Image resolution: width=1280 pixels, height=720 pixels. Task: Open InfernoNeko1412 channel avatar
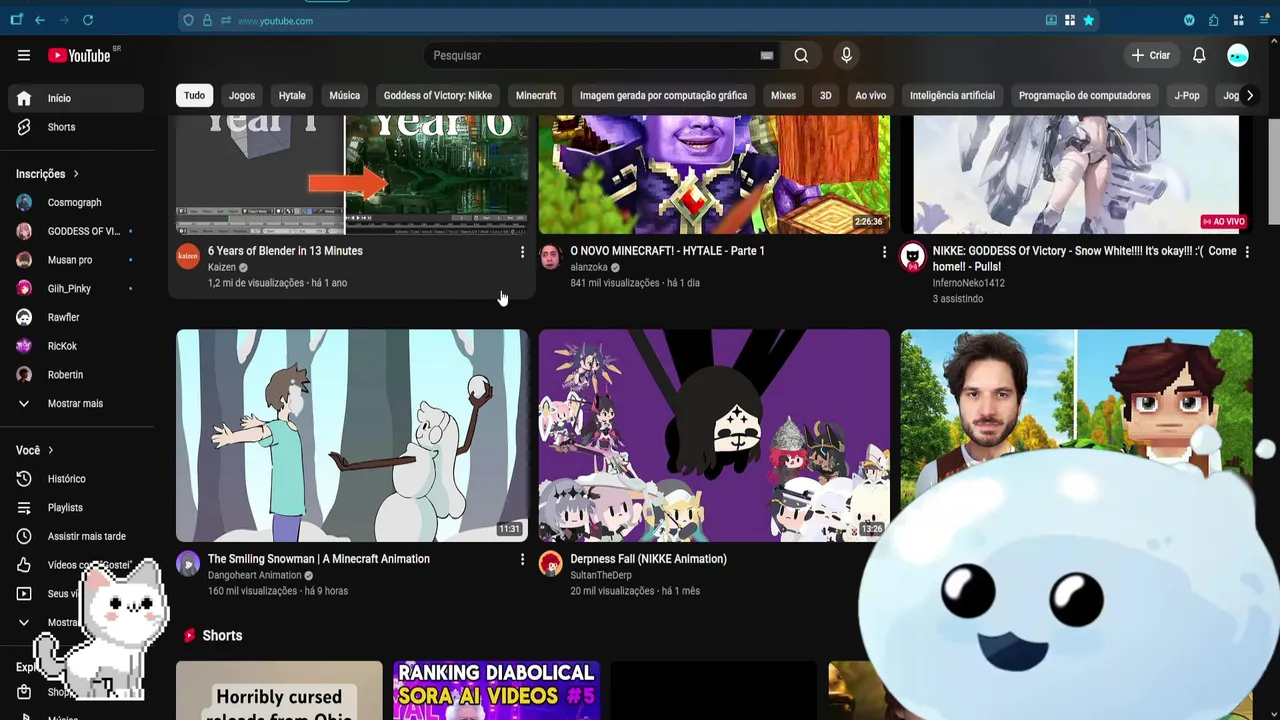[912, 256]
